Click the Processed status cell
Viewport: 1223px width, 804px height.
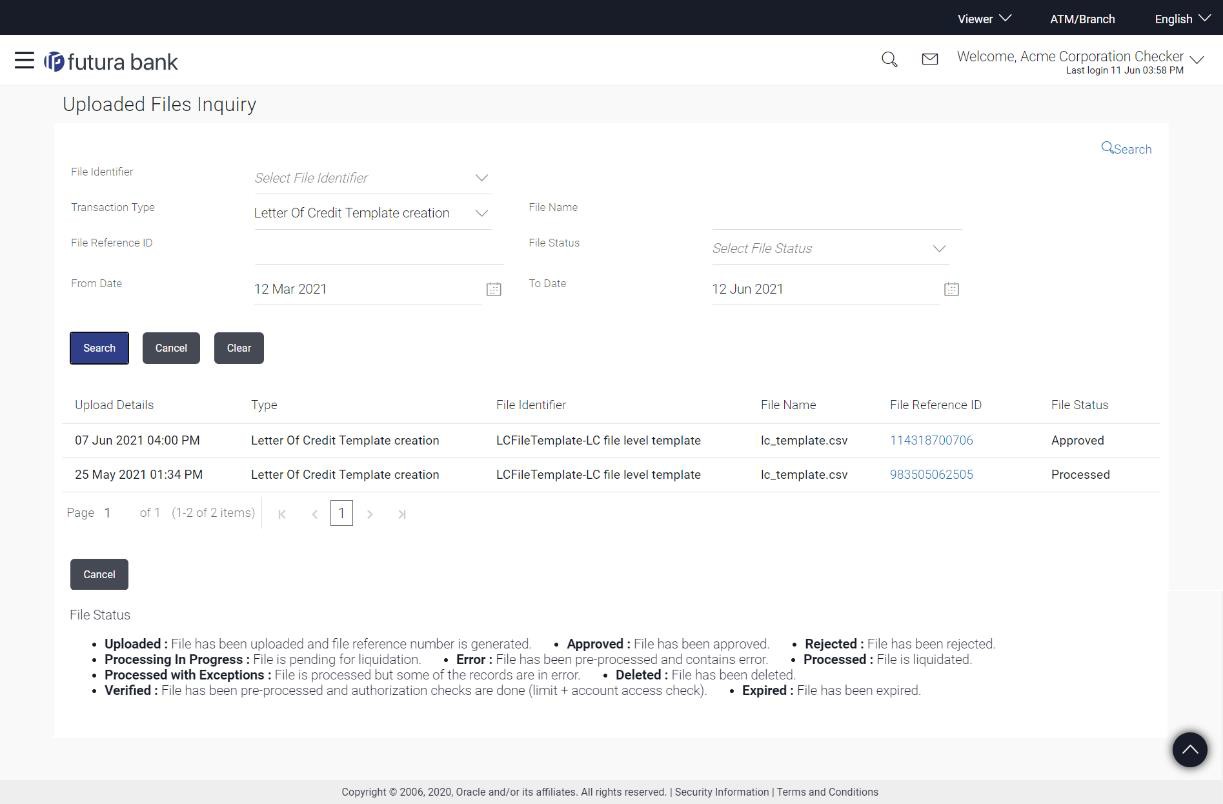pyautogui.click(x=1080, y=475)
